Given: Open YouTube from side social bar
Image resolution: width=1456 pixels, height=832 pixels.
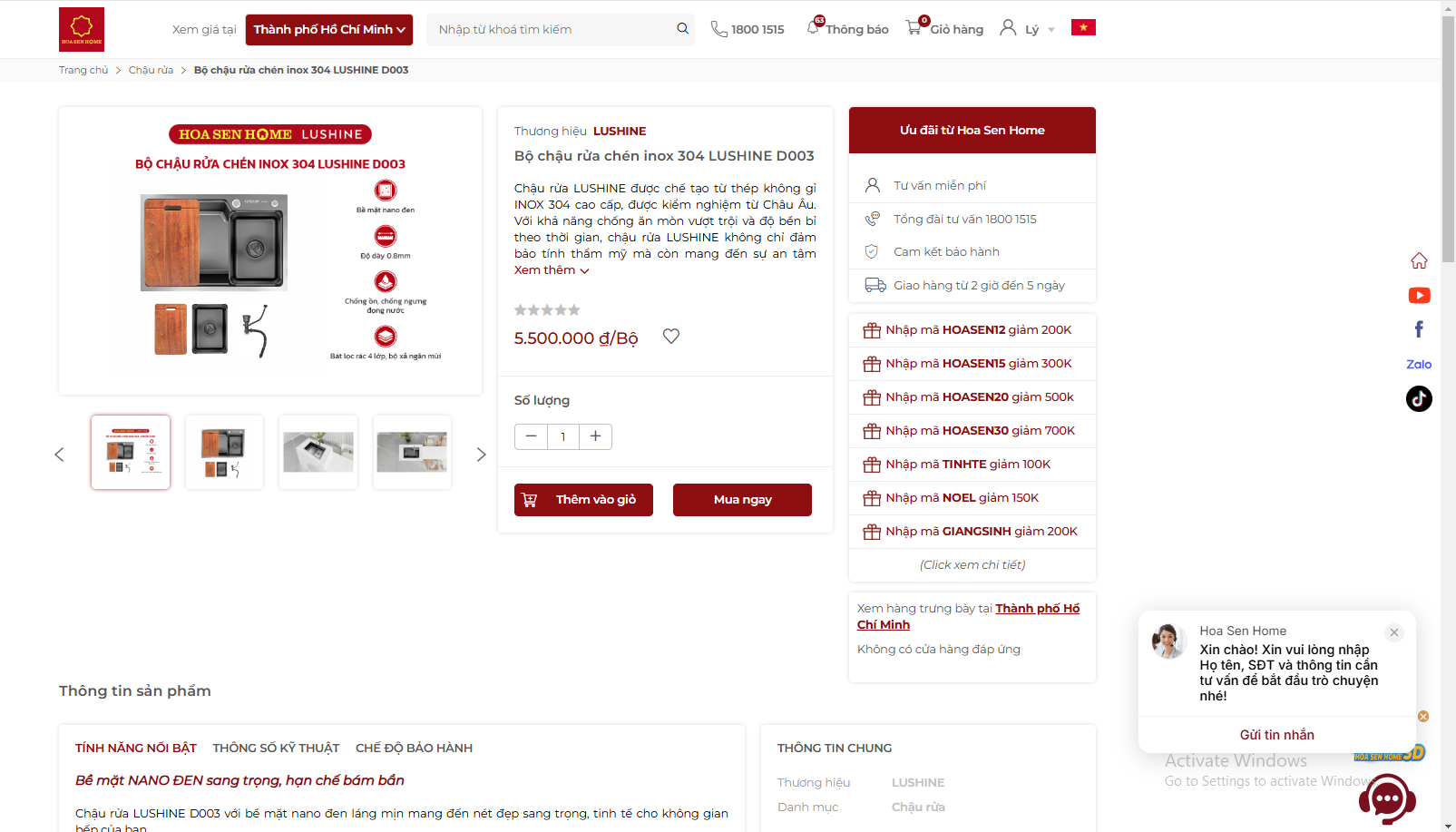Looking at the screenshot, I should click(x=1420, y=296).
